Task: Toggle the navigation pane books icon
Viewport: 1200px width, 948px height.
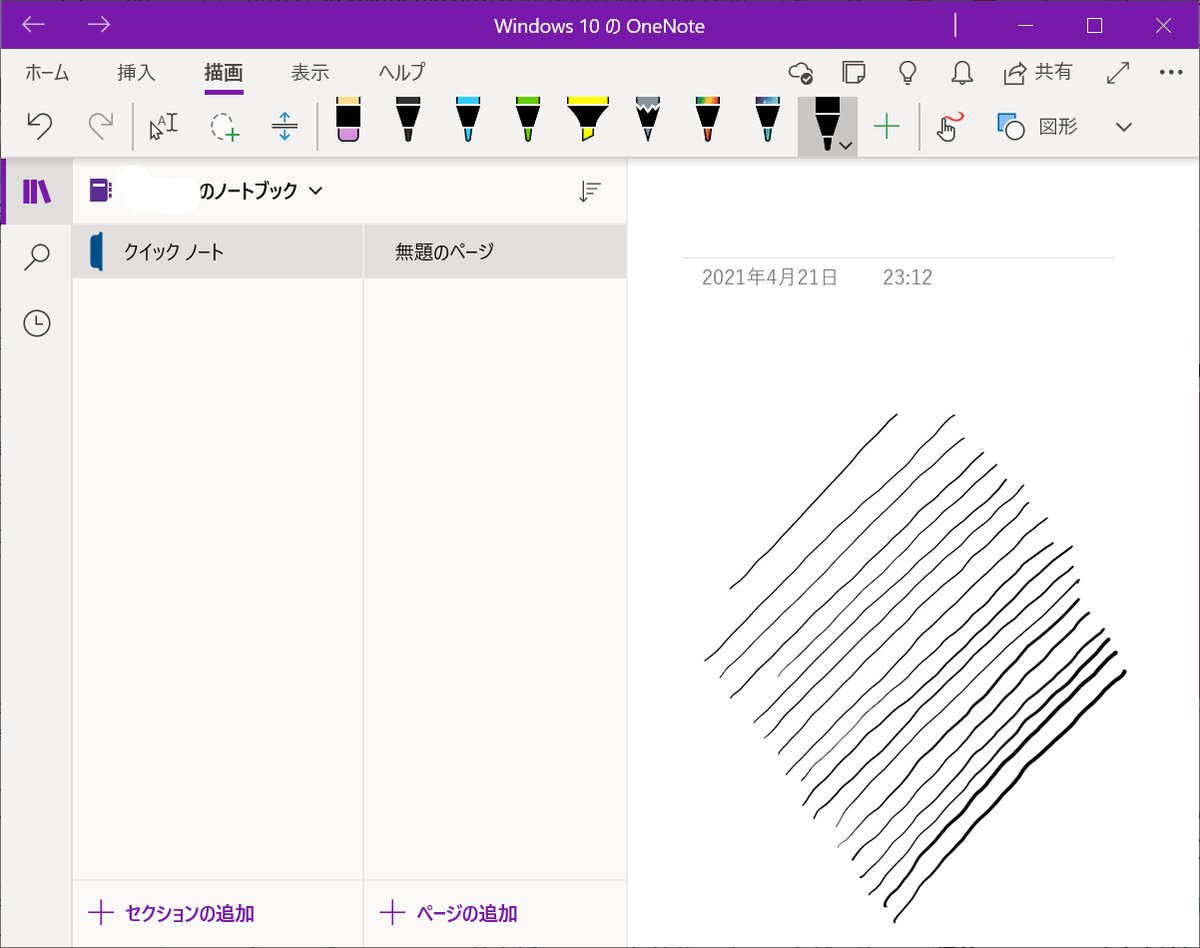Action: 37,191
